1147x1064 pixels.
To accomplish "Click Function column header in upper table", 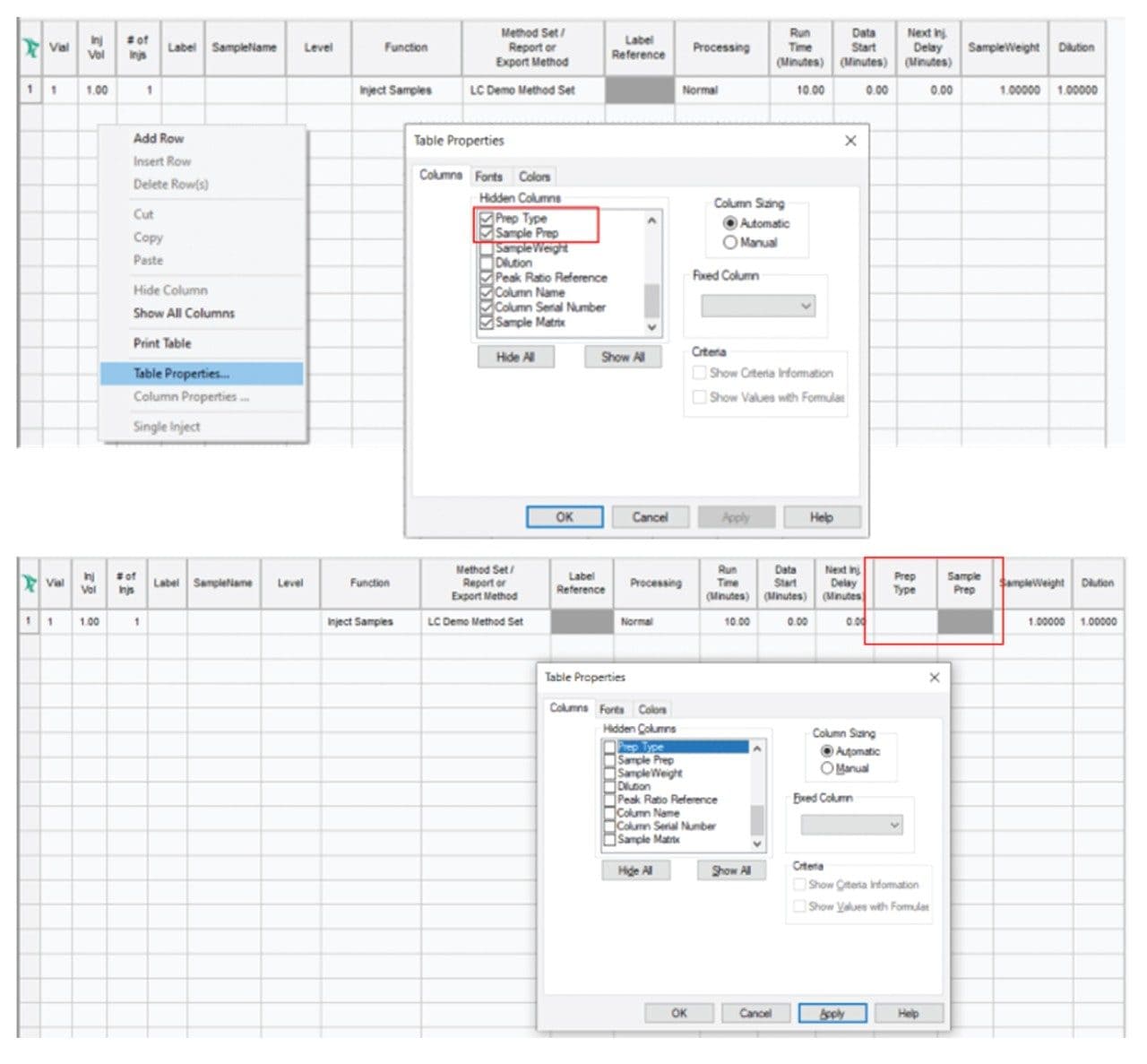I will (406, 48).
